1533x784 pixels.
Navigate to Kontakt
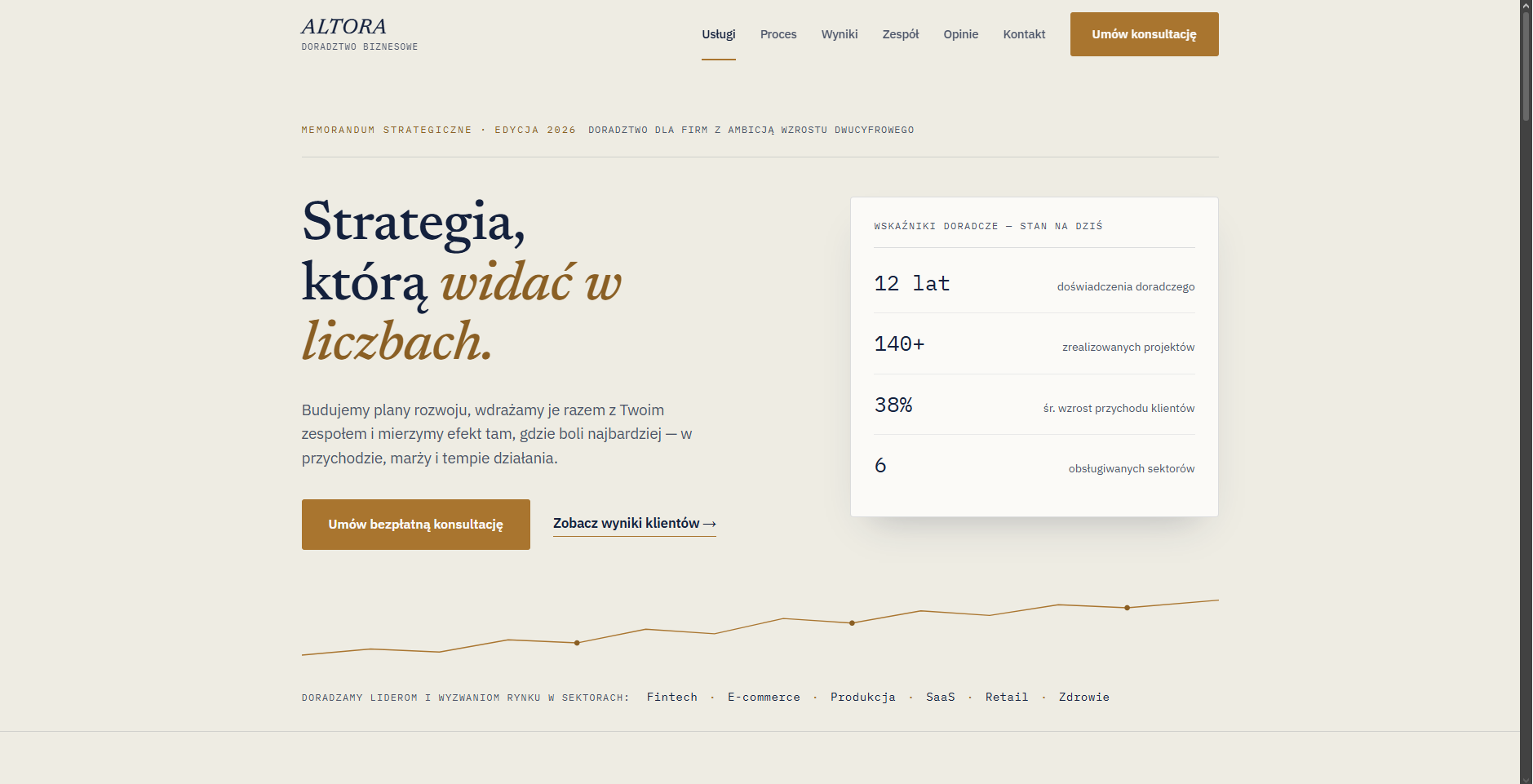(1024, 34)
